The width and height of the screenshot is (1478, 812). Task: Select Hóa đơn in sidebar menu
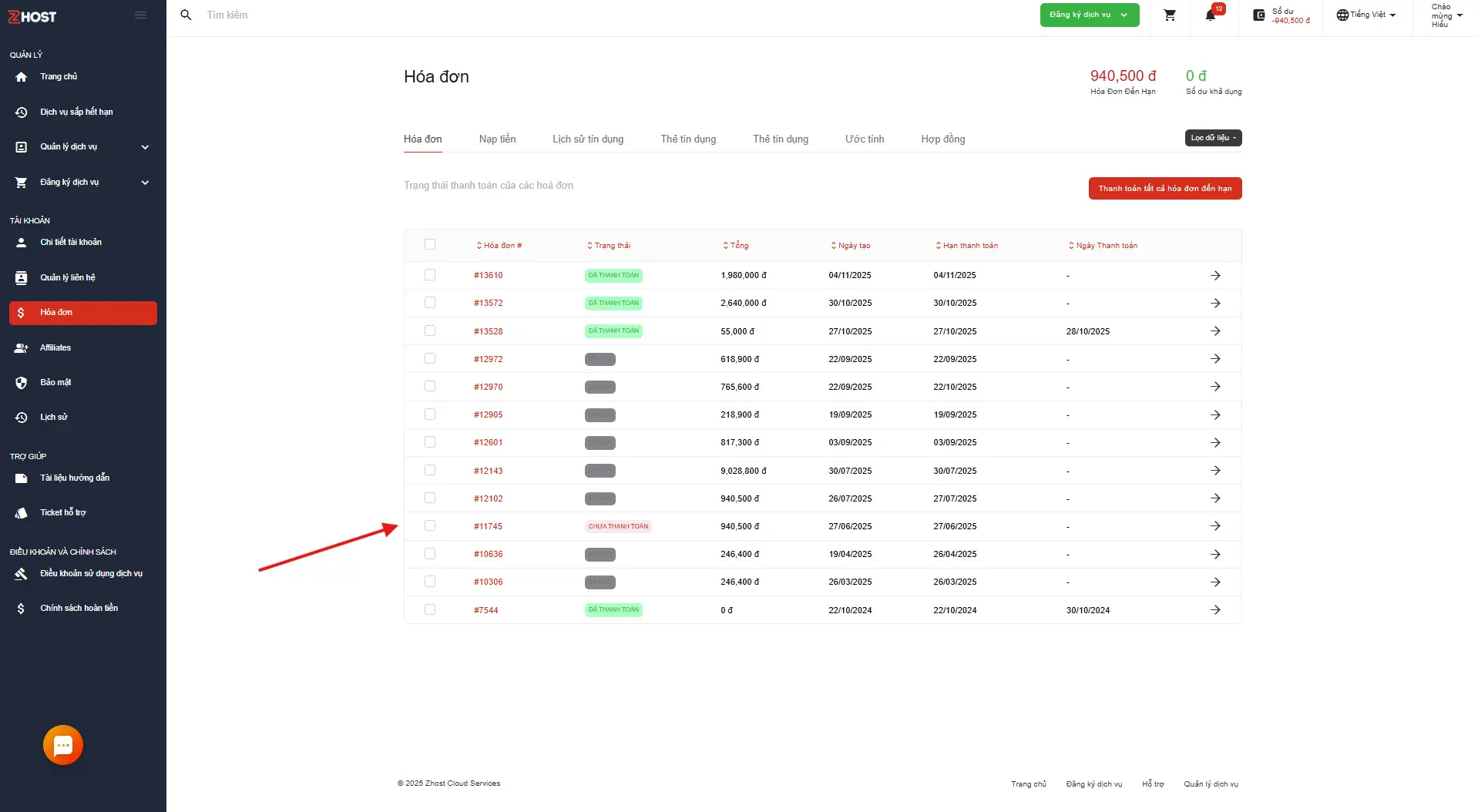(x=83, y=313)
